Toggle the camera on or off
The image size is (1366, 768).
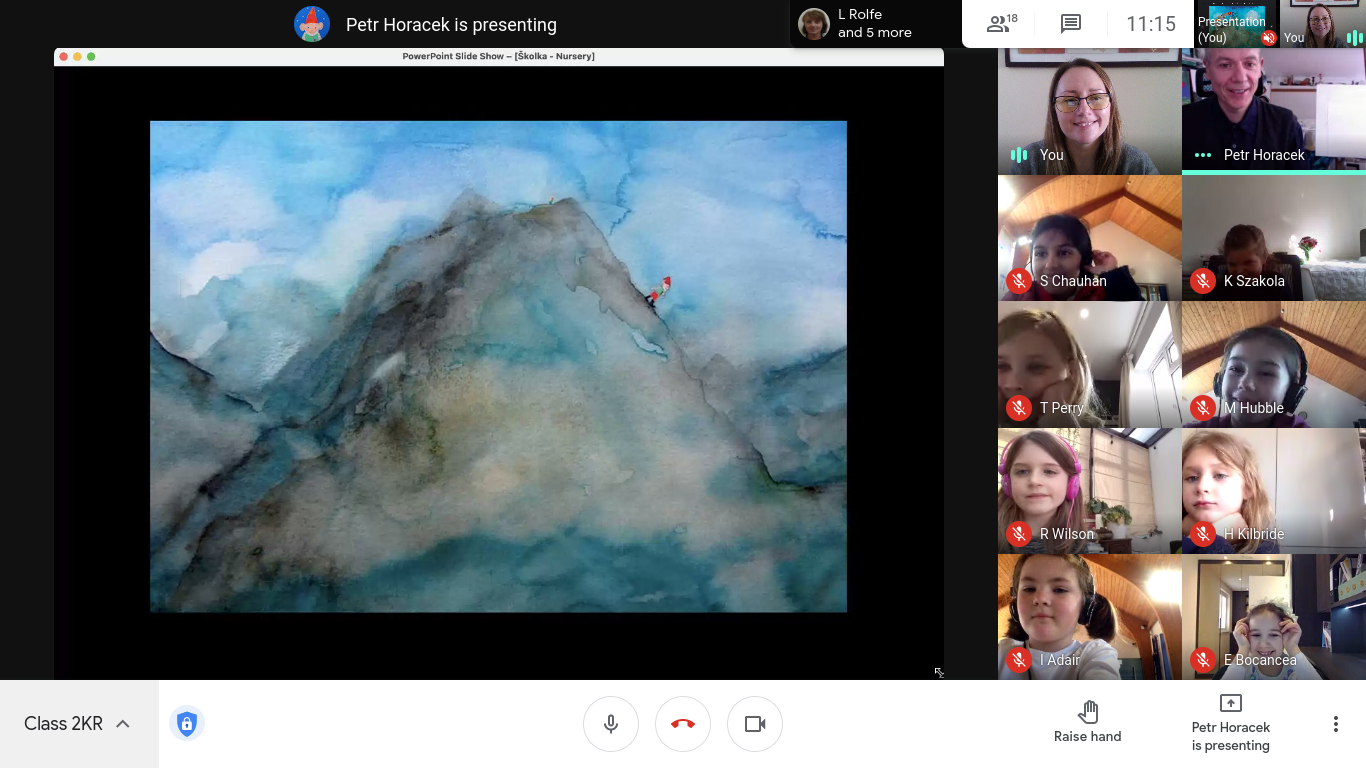point(755,724)
